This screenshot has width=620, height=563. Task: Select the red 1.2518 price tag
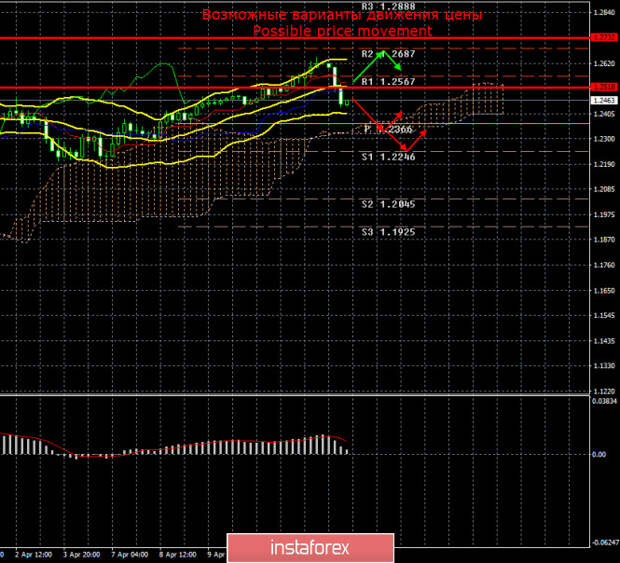tap(603, 88)
